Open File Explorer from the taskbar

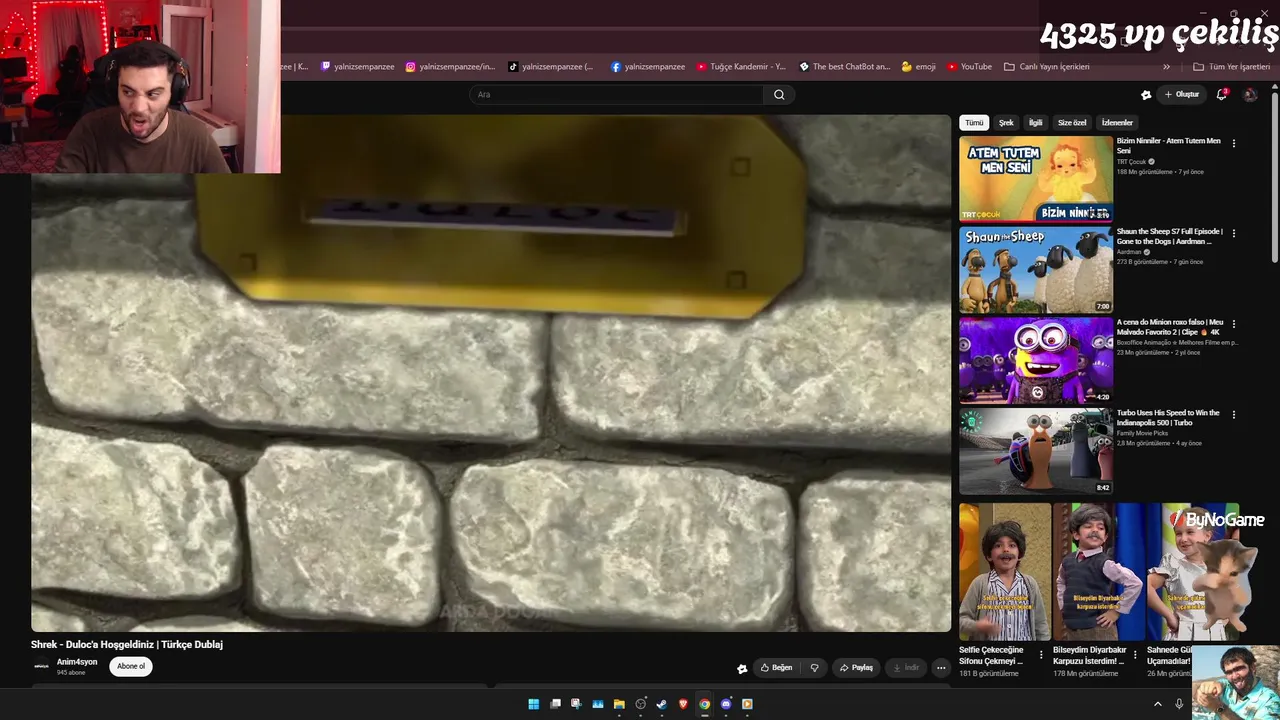619,704
